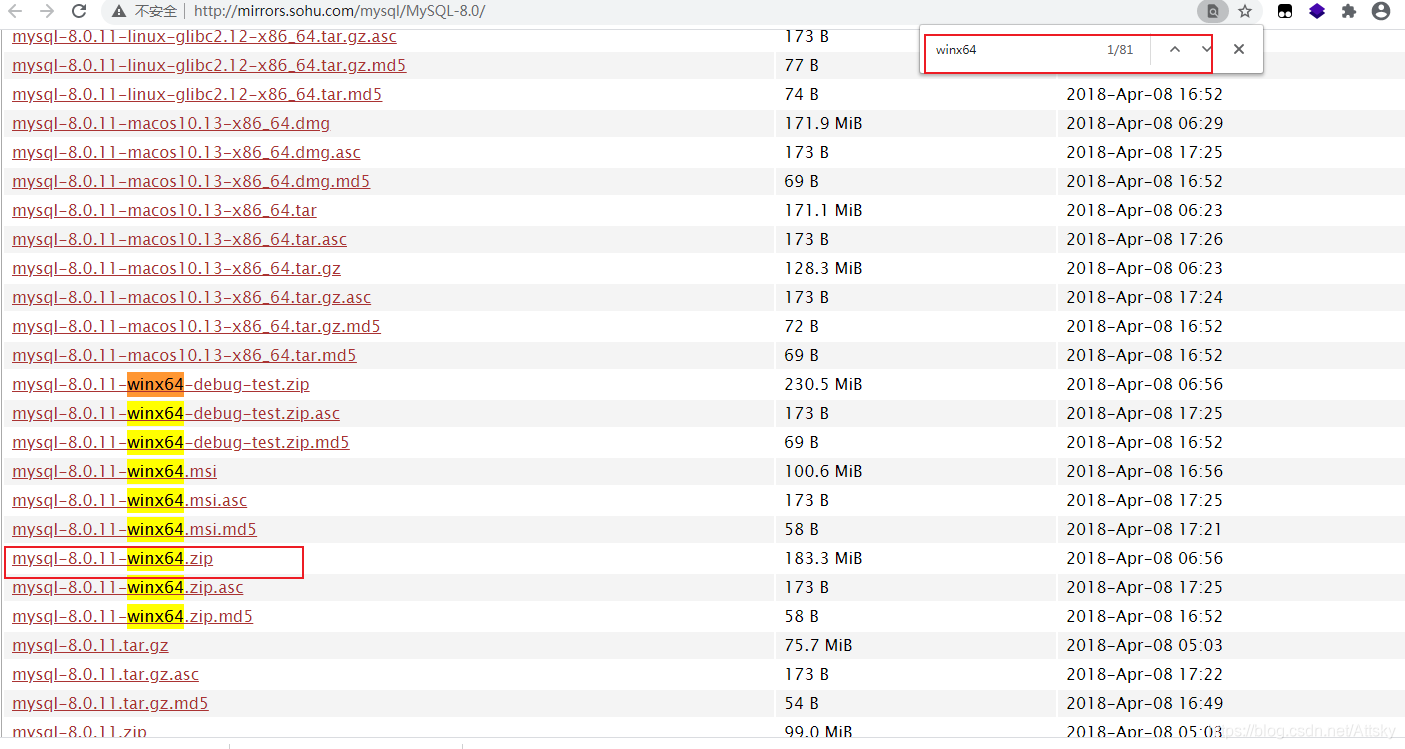The image size is (1405, 749).
Task: Select the 100.6 MiB size cell
Action: point(824,471)
